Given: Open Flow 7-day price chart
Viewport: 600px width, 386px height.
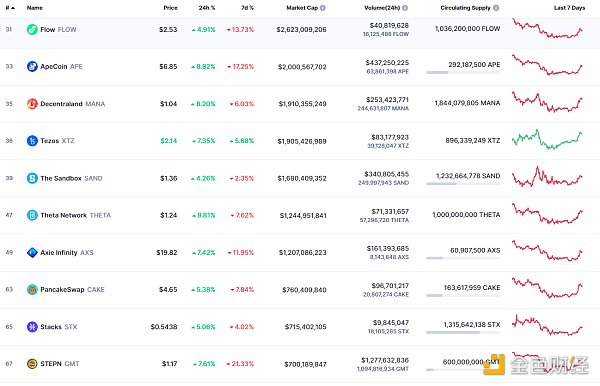Looking at the screenshot, I should 548,28.
